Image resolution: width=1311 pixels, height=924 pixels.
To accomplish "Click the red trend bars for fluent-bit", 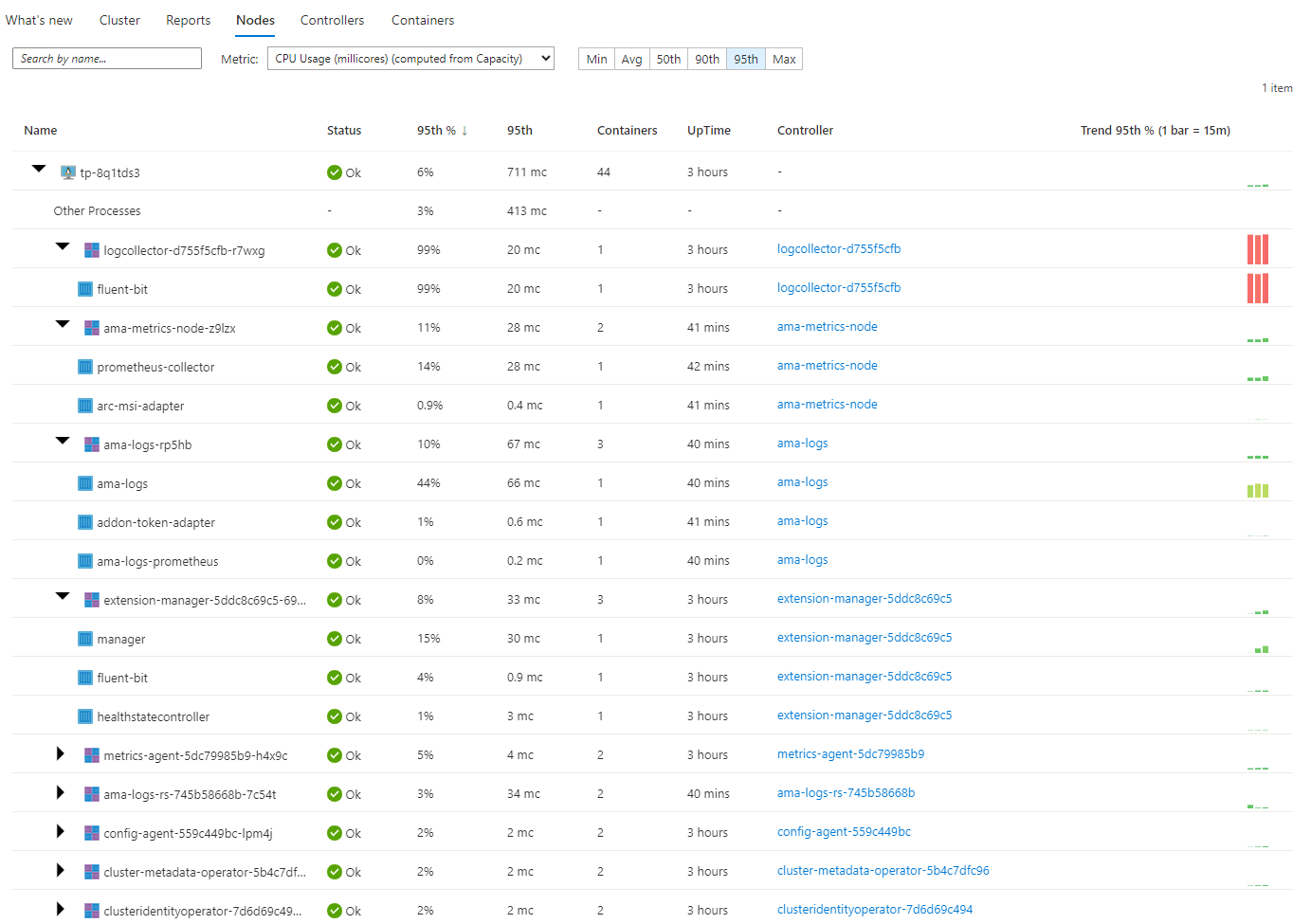I will pos(1257,288).
